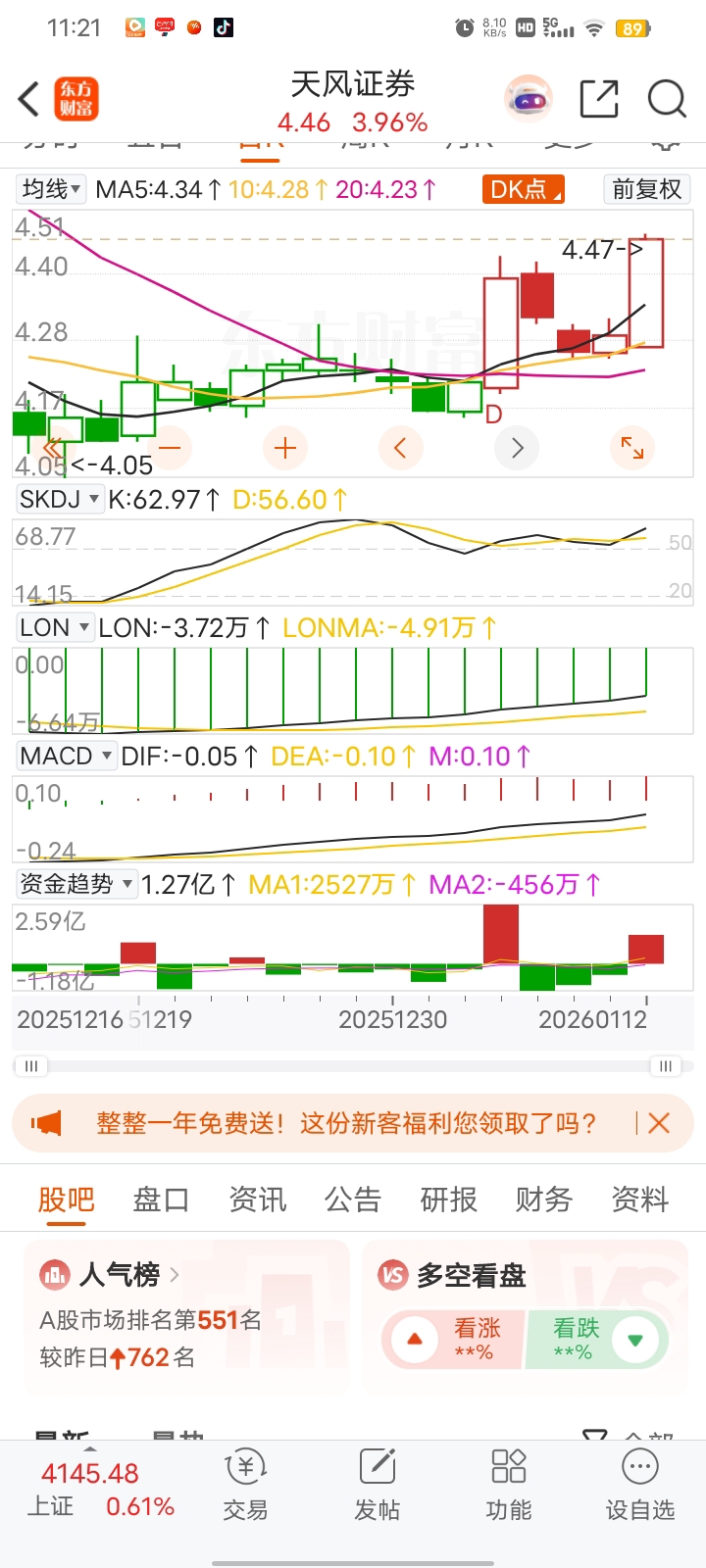Tap the 4.47 high price label
Screen dimensions: 706x1568
[x=602, y=250]
